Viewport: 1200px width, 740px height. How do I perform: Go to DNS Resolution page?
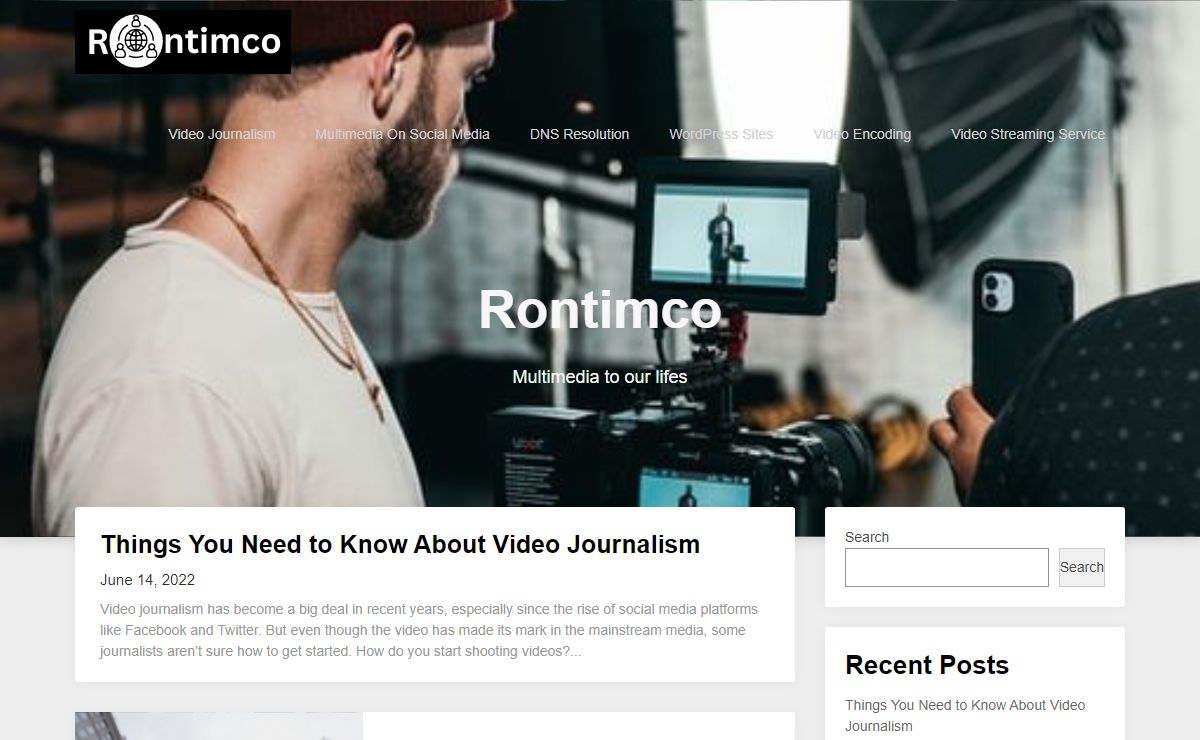580,134
